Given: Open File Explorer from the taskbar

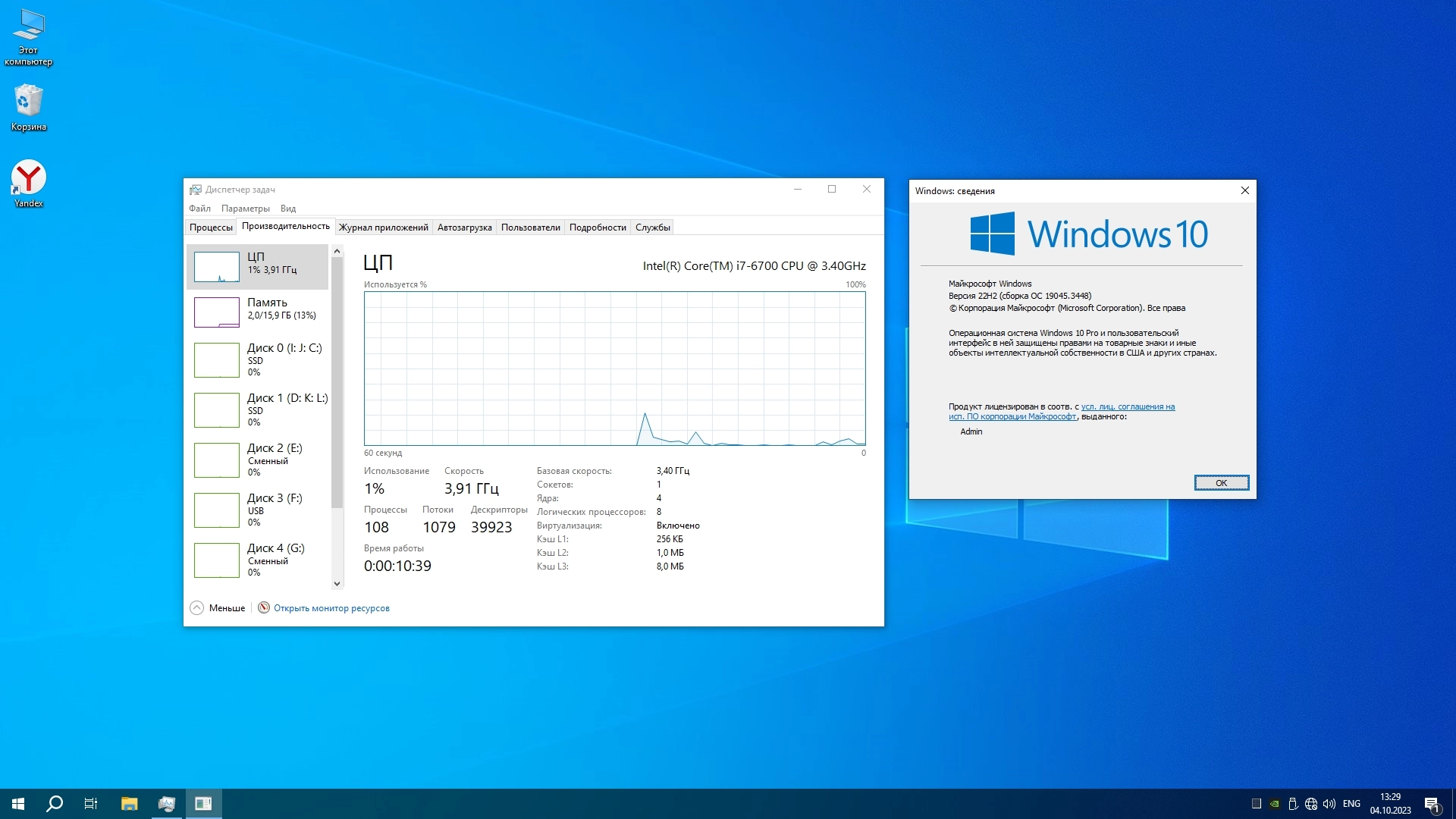Looking at the screenshot, I should [129, 804].
